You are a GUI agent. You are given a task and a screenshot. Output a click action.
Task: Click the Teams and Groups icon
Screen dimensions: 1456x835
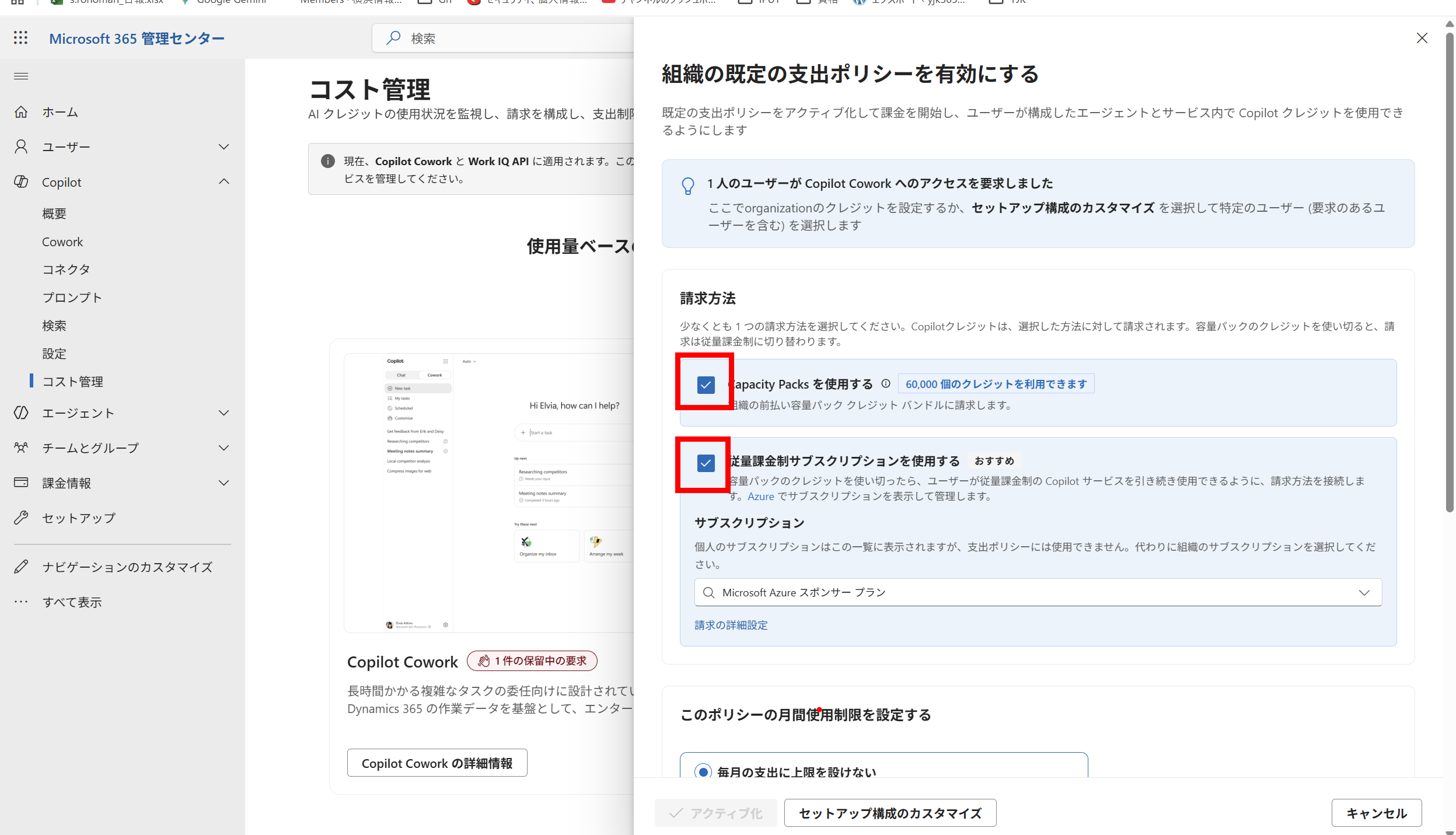tap(21, 448)
